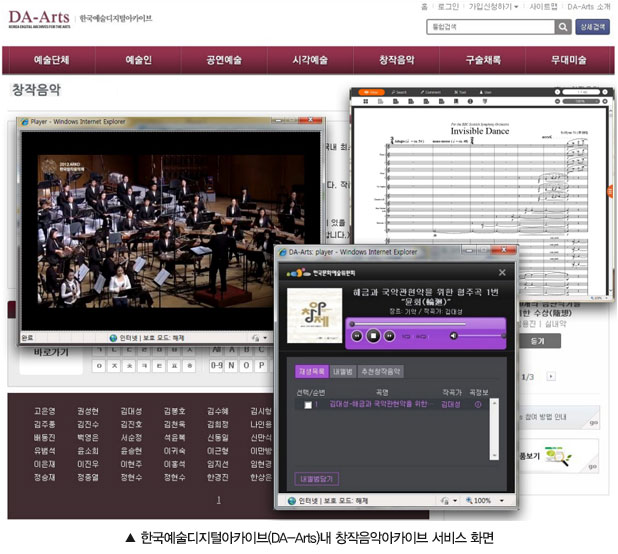Open 공연예술 menu

(224, 60)
